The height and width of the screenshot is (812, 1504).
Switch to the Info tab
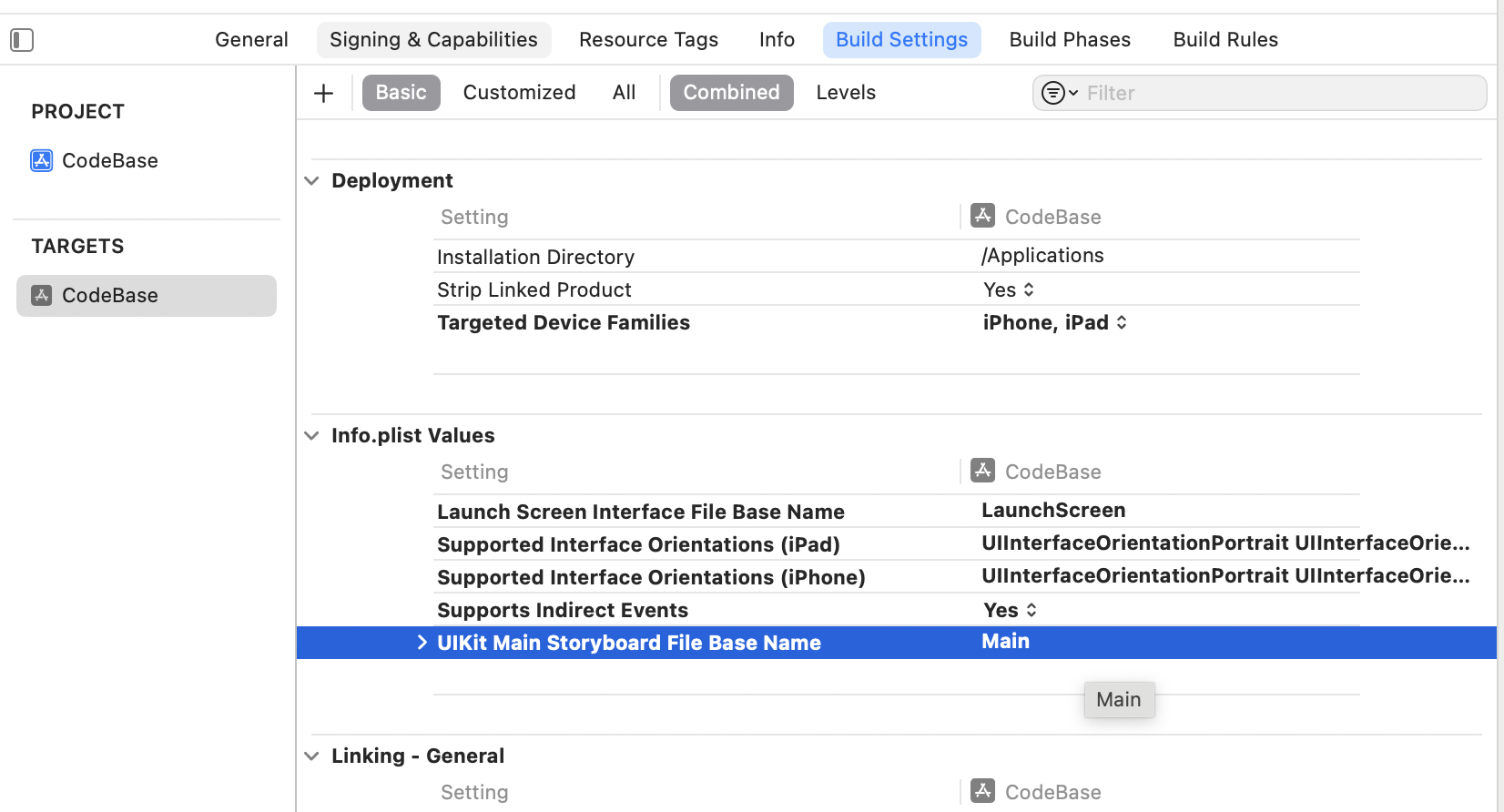[777, 40]
